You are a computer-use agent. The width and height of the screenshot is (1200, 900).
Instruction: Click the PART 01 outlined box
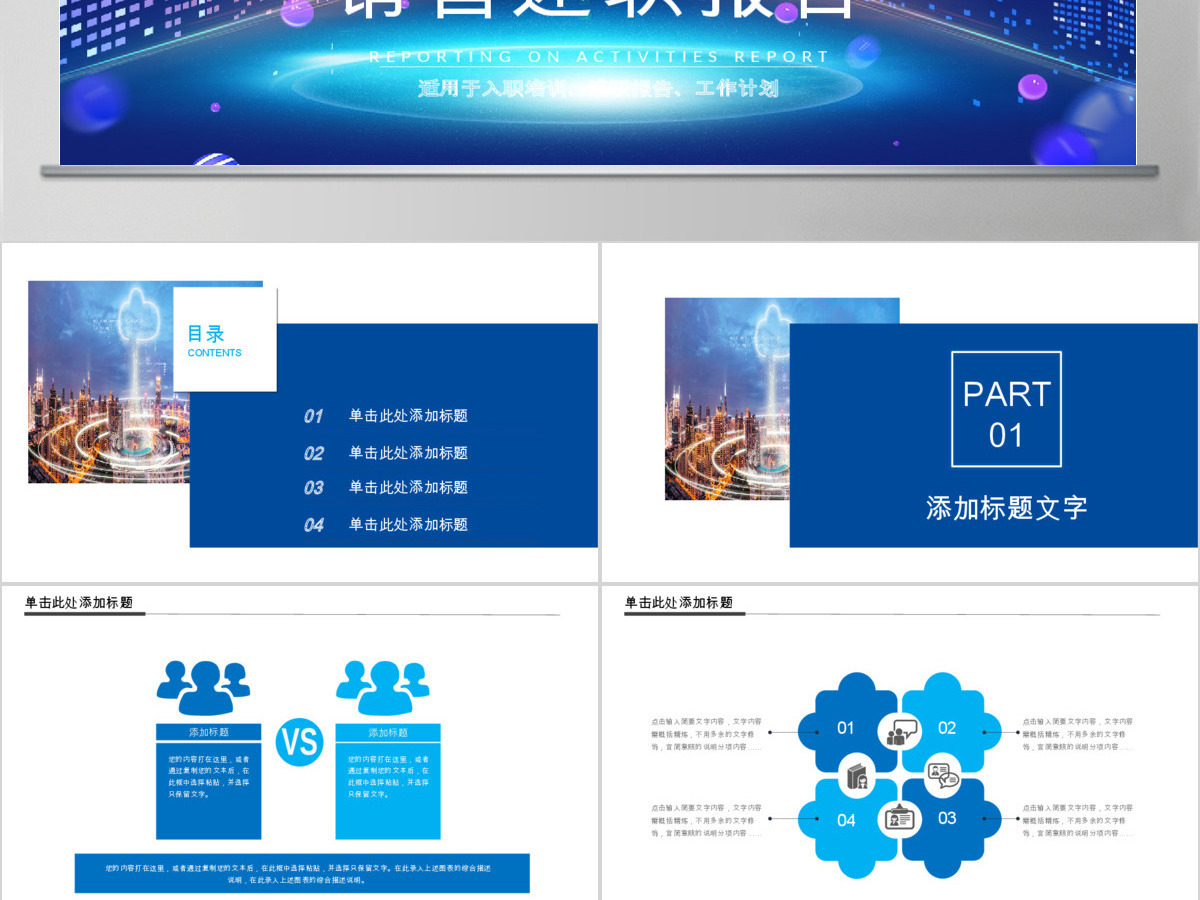coord(1006,409)
